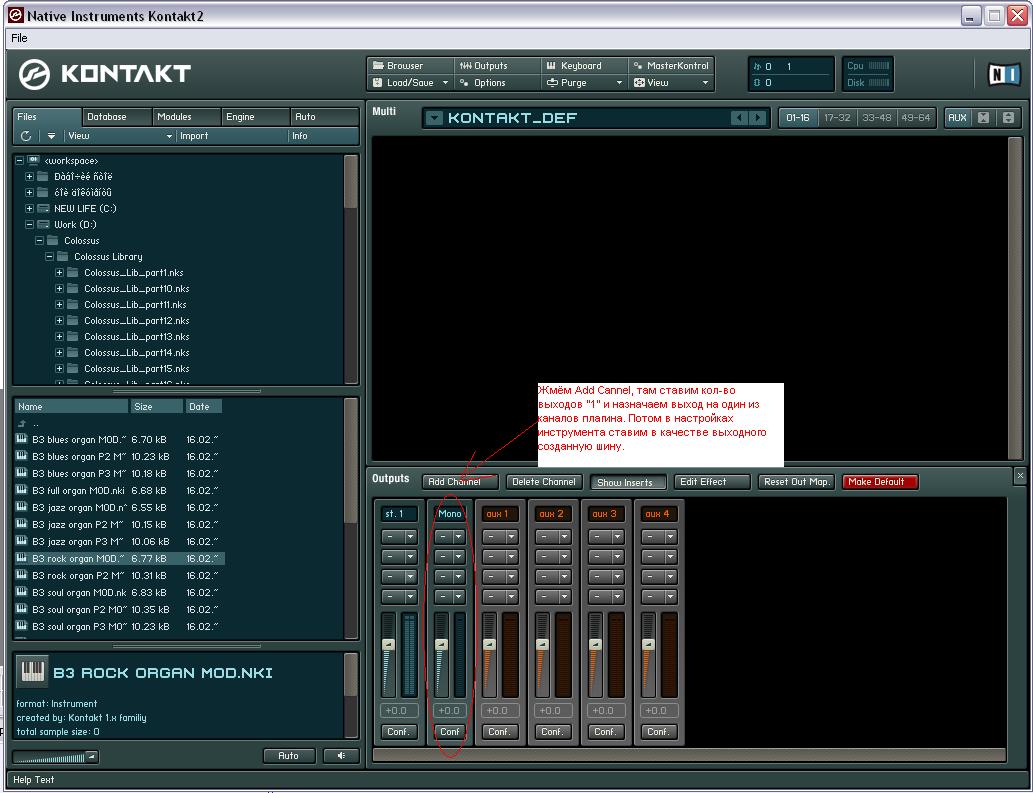
Task: Select B3 blues organ MOD instrument icon
Action: click(x=22, y=439)
